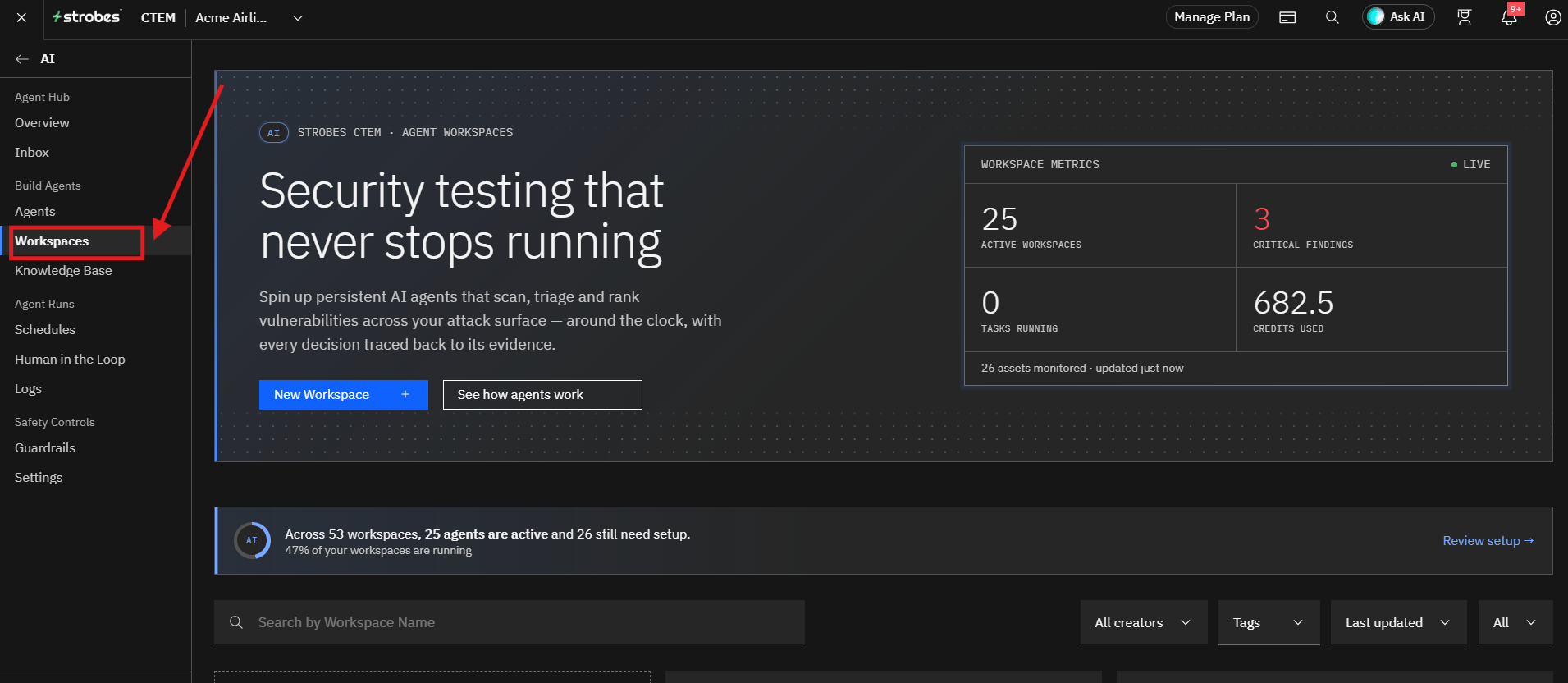Click the magnifier in the workspace search box

236,622
